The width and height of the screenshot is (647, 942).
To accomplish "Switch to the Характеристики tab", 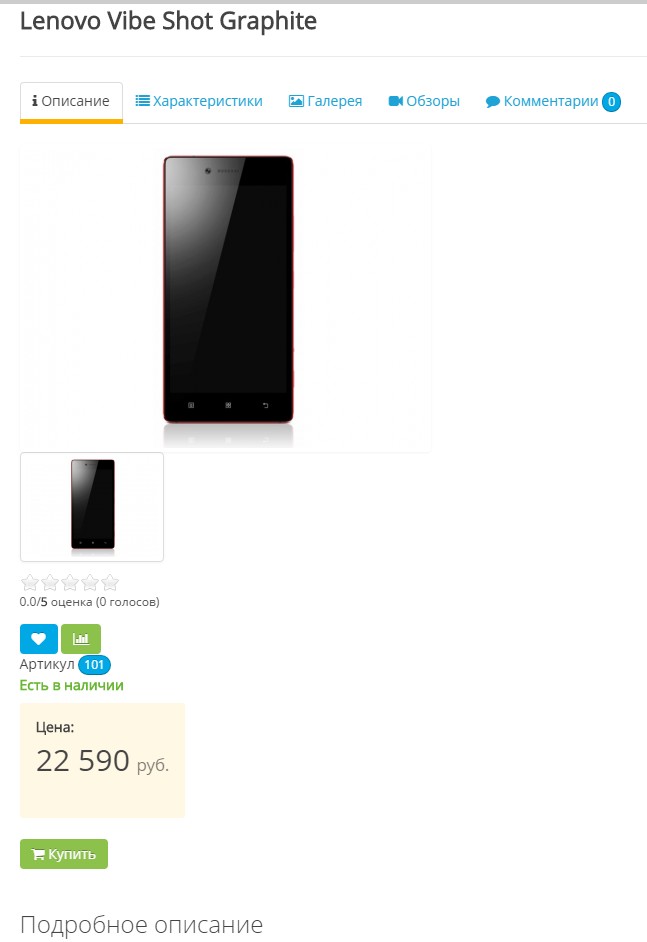I will (199, 102).
